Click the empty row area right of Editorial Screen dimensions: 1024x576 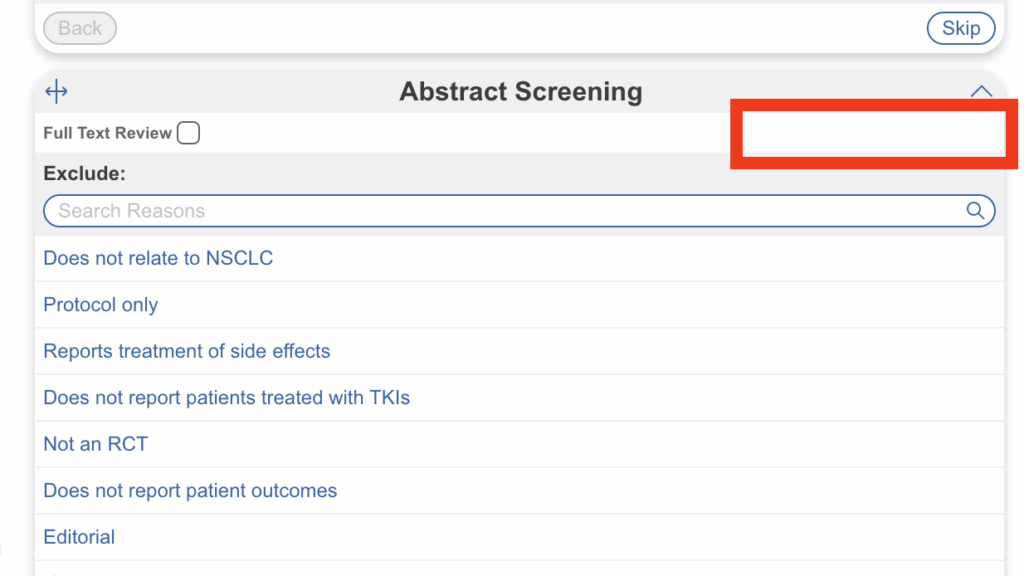(x=600, y=537)
